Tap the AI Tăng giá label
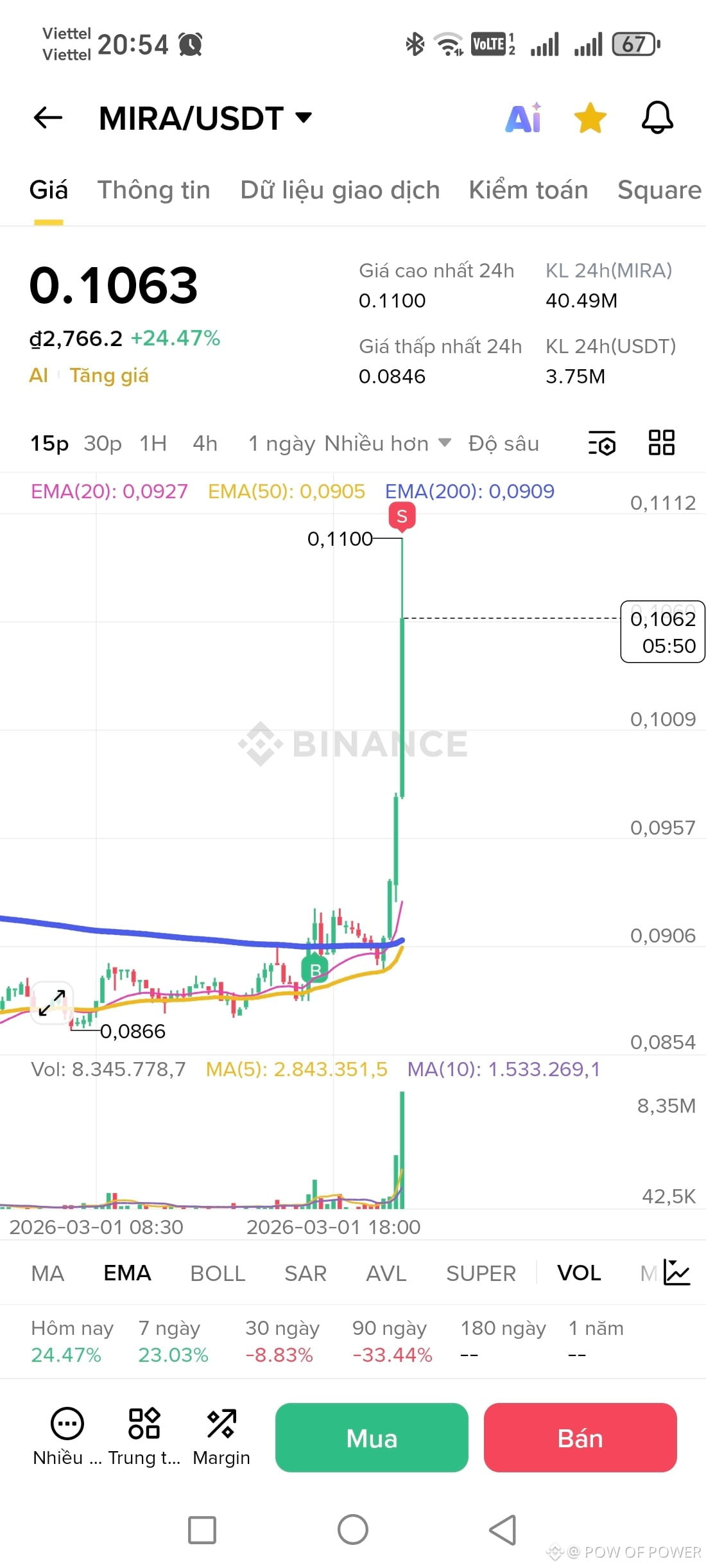Viewport: 706px width, 1568px height. pyautogui.click(x=89, y=375)
